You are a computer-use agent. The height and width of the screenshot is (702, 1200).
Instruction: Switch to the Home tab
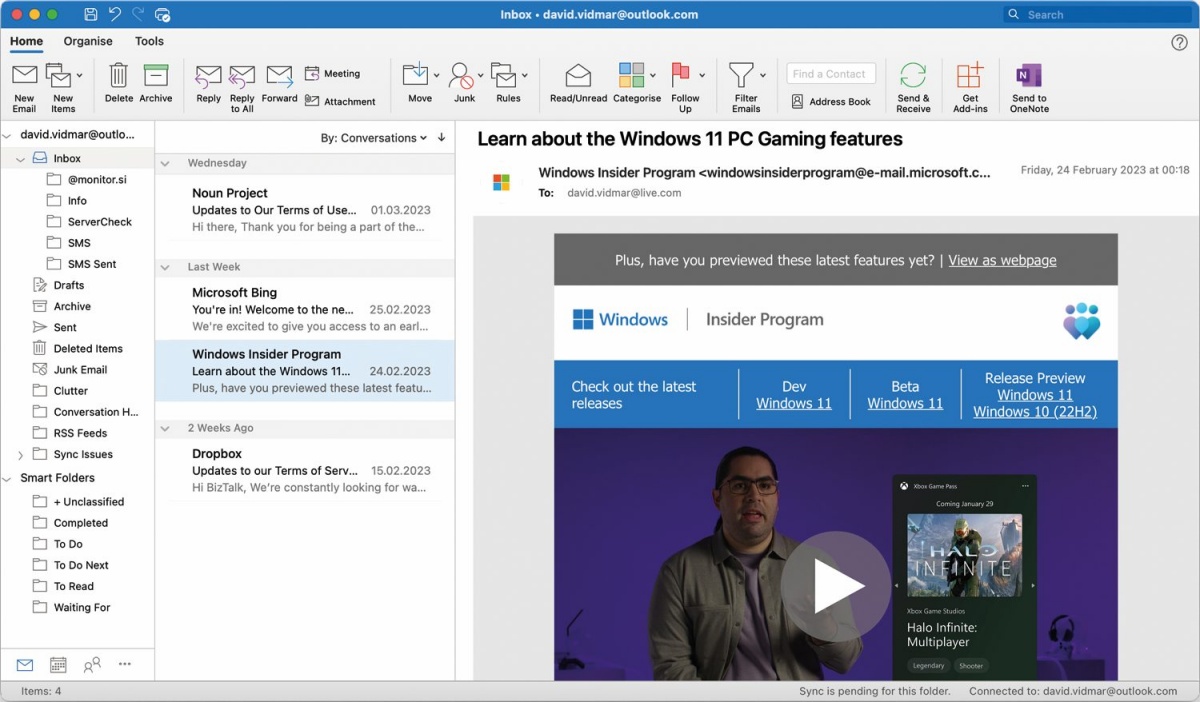pos(26,41)
